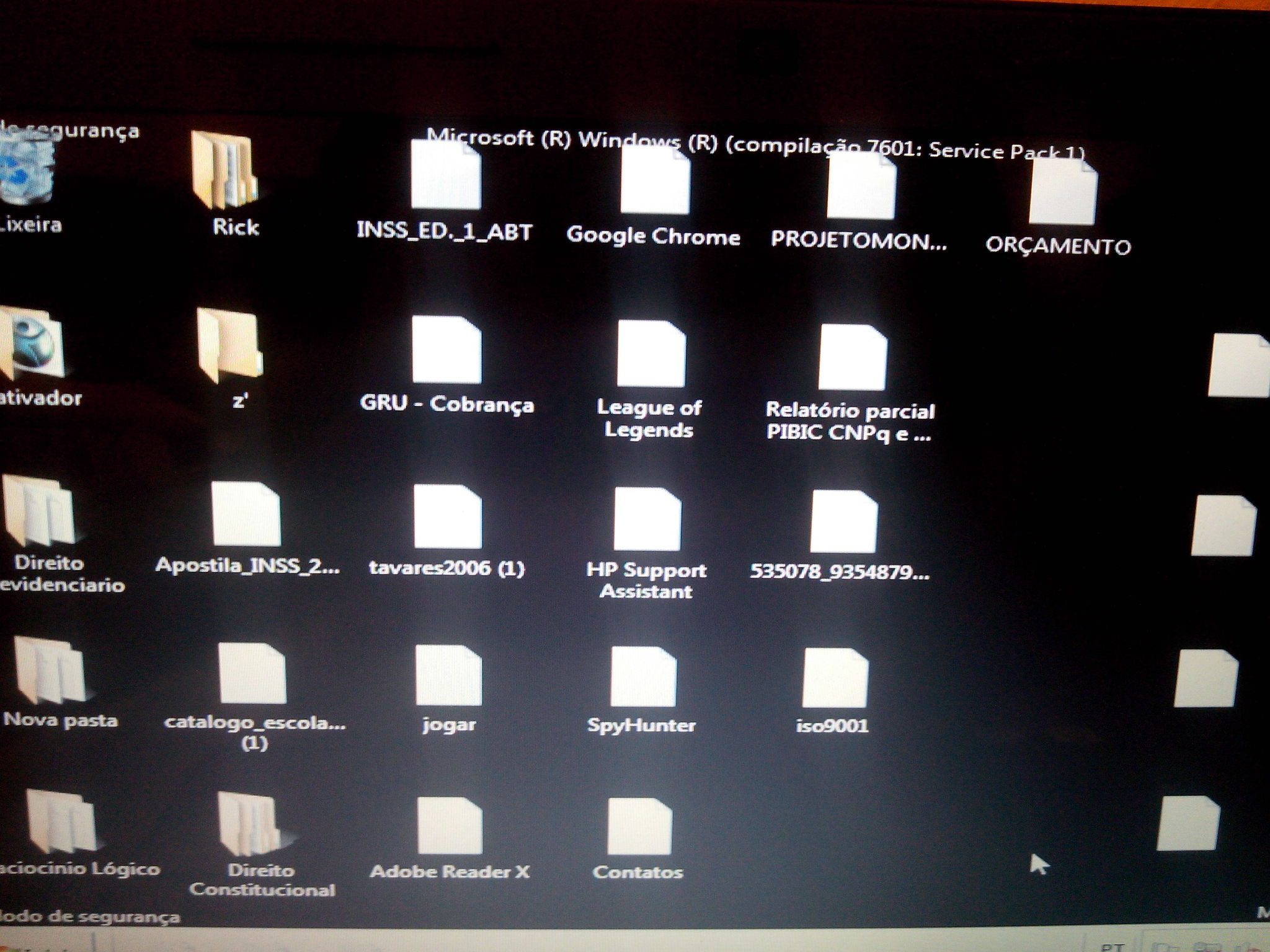
Task: Open the Direito Constitucional folder
Action: coord(253,824)
